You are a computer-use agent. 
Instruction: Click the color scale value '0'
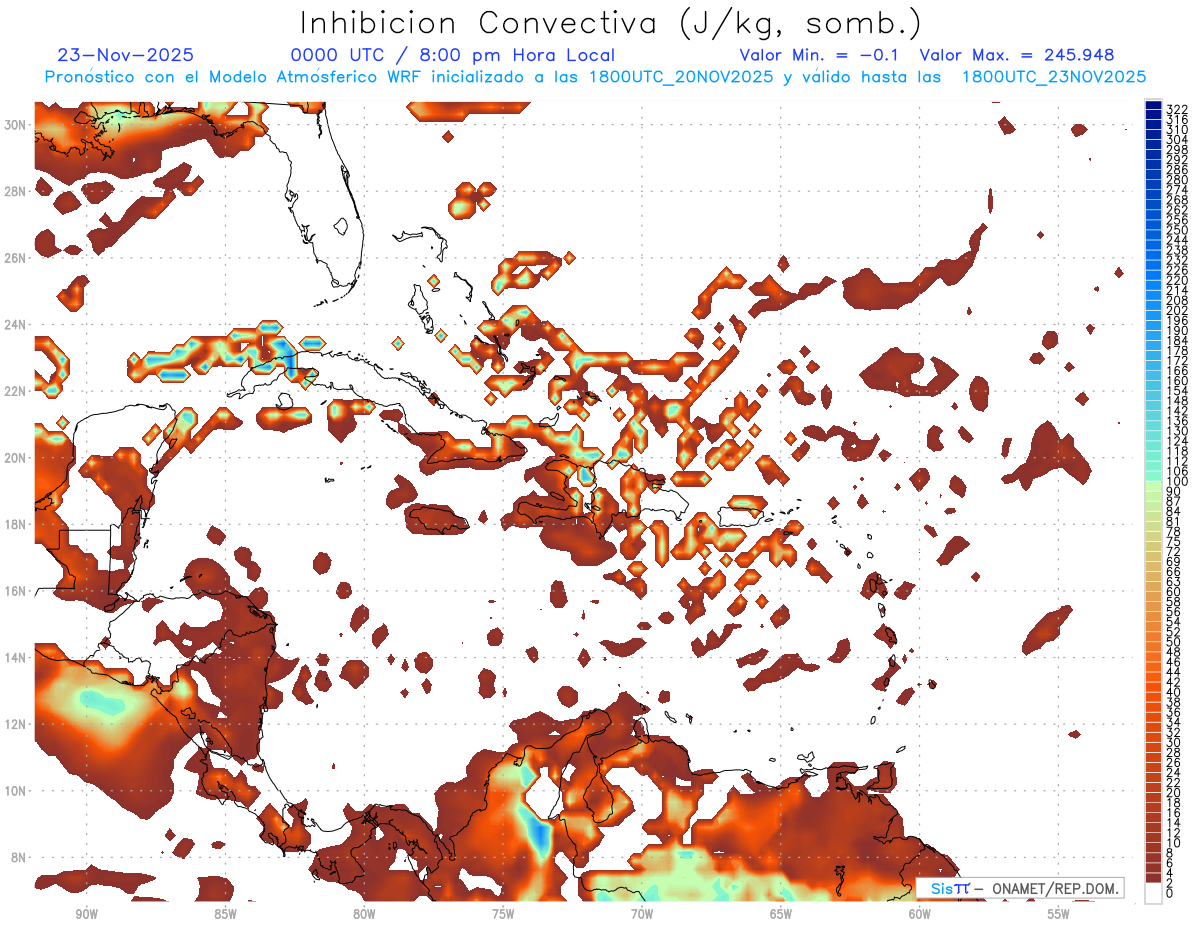1170,893
